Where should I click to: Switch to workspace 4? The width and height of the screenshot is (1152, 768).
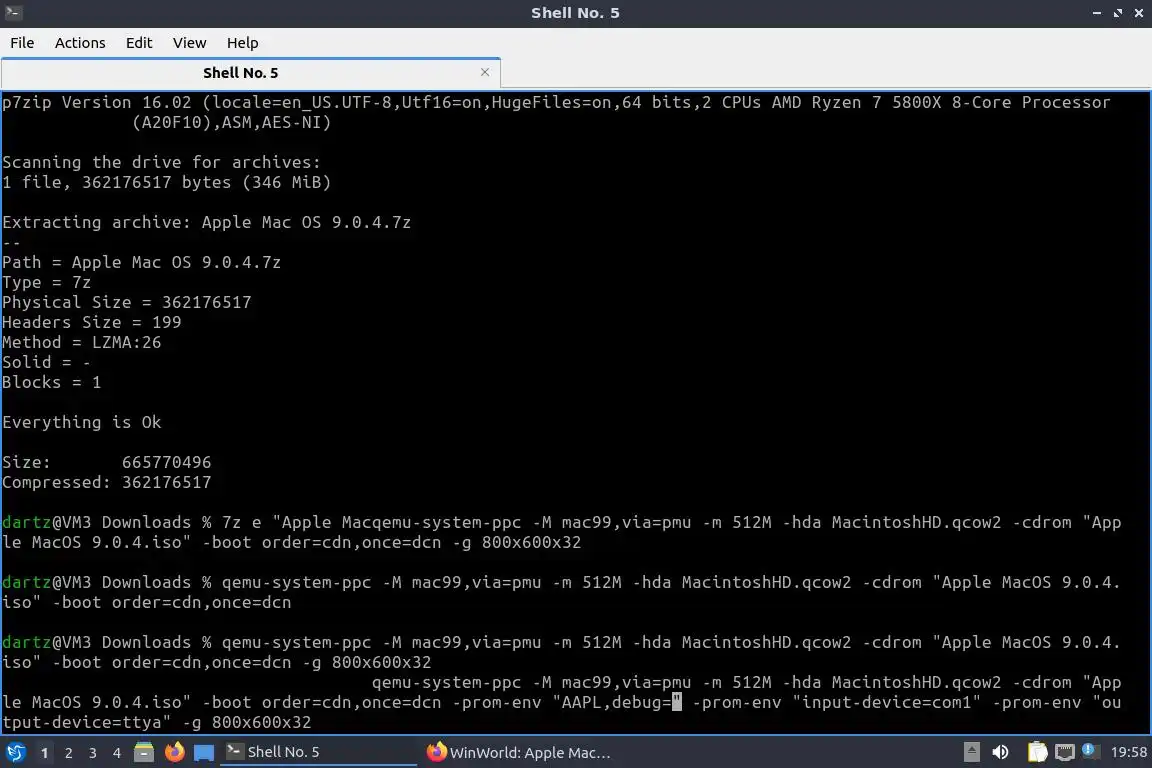click(117, 753)
